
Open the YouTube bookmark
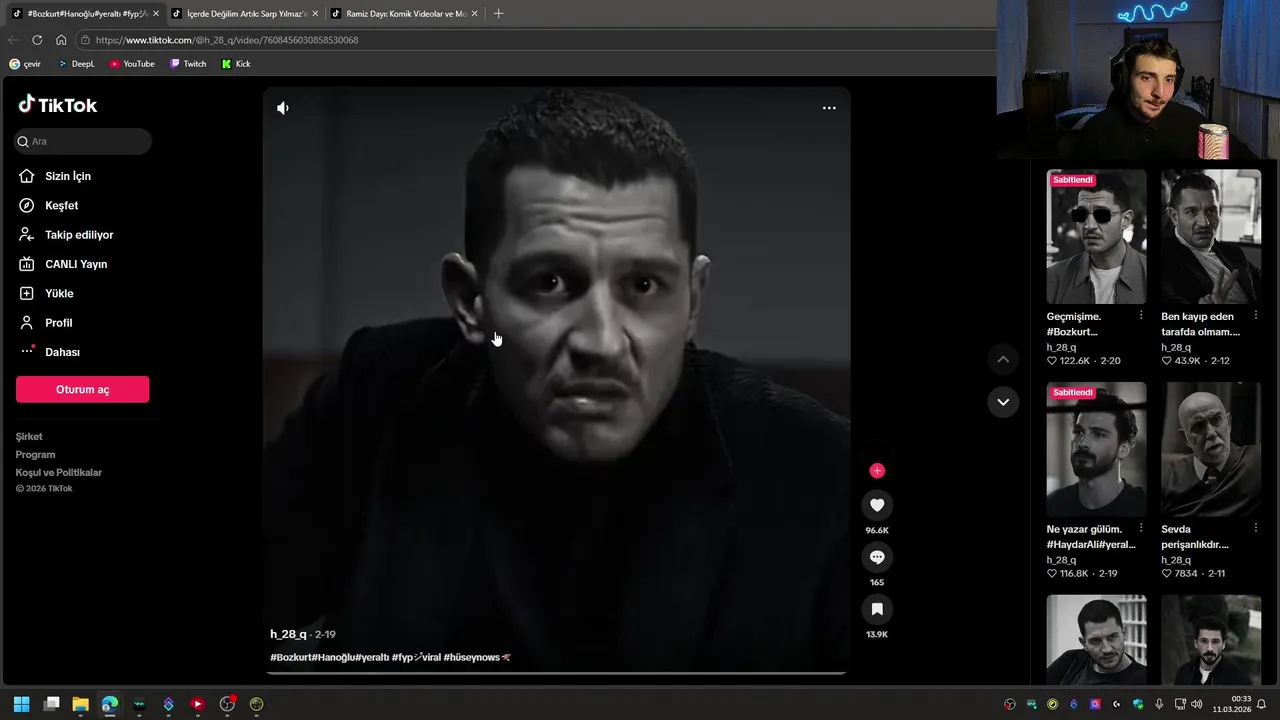132,64
